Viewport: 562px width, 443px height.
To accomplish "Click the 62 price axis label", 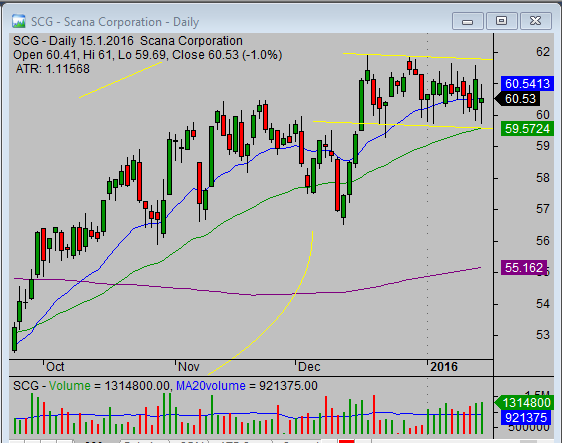I will (543, 52).
